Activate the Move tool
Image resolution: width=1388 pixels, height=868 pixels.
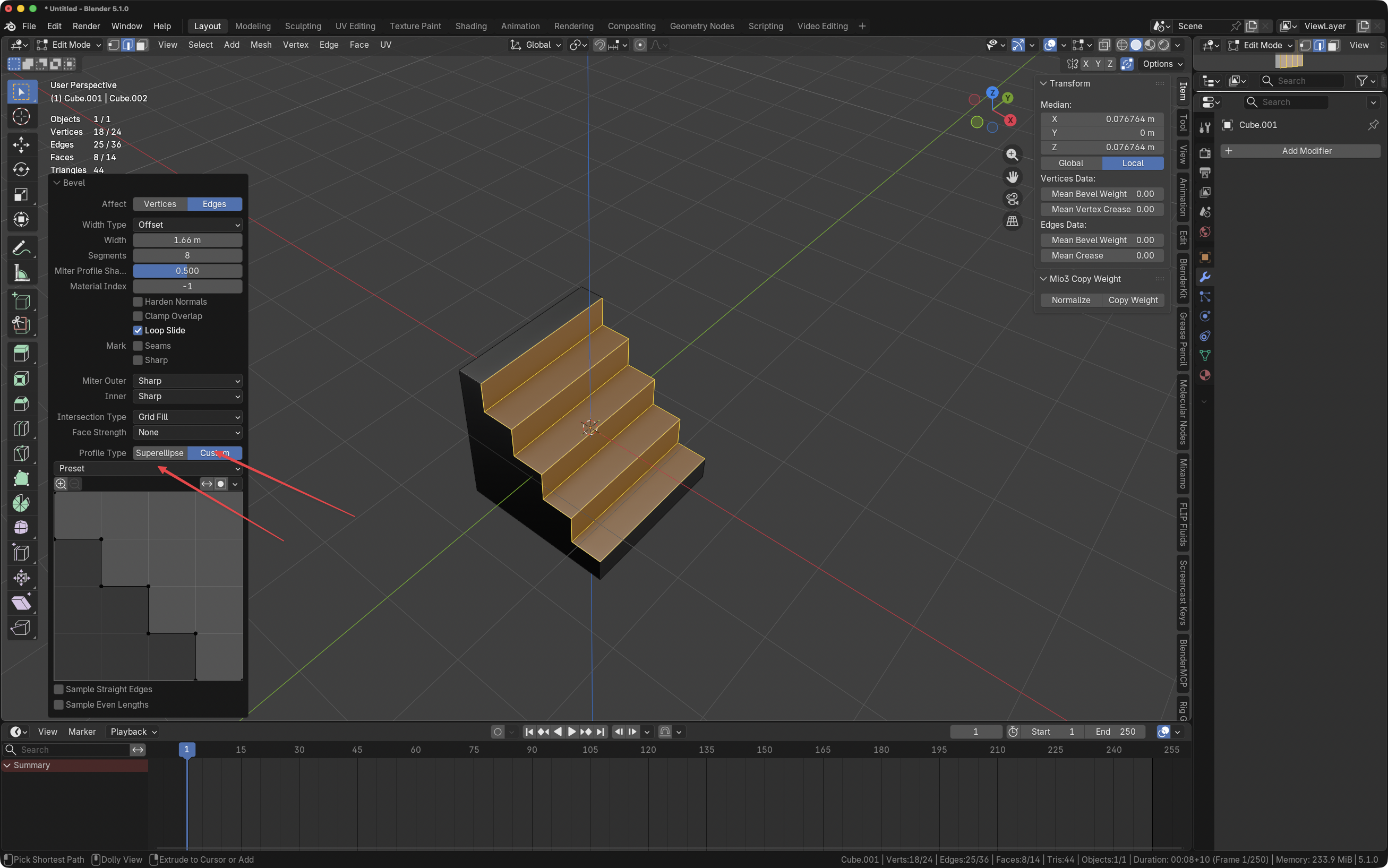coord(21,144)
